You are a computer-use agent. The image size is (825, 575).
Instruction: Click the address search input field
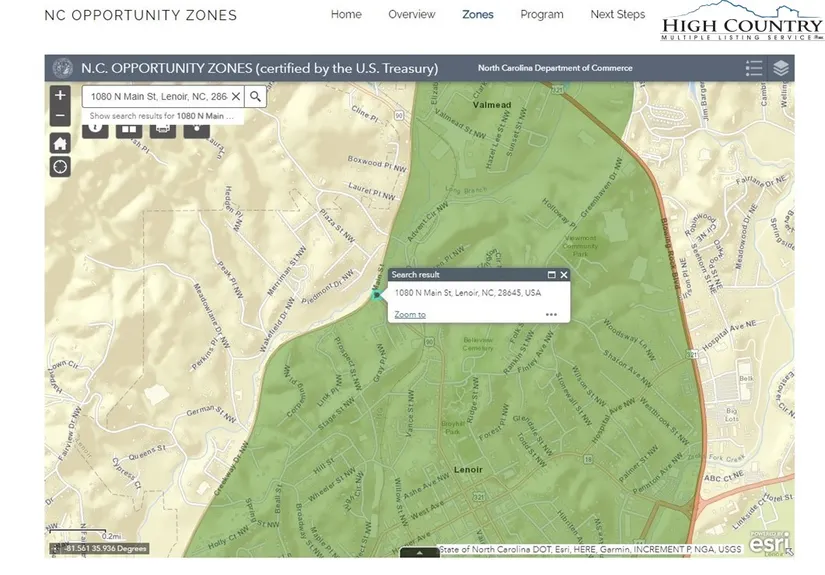click(x=158, y=96)
